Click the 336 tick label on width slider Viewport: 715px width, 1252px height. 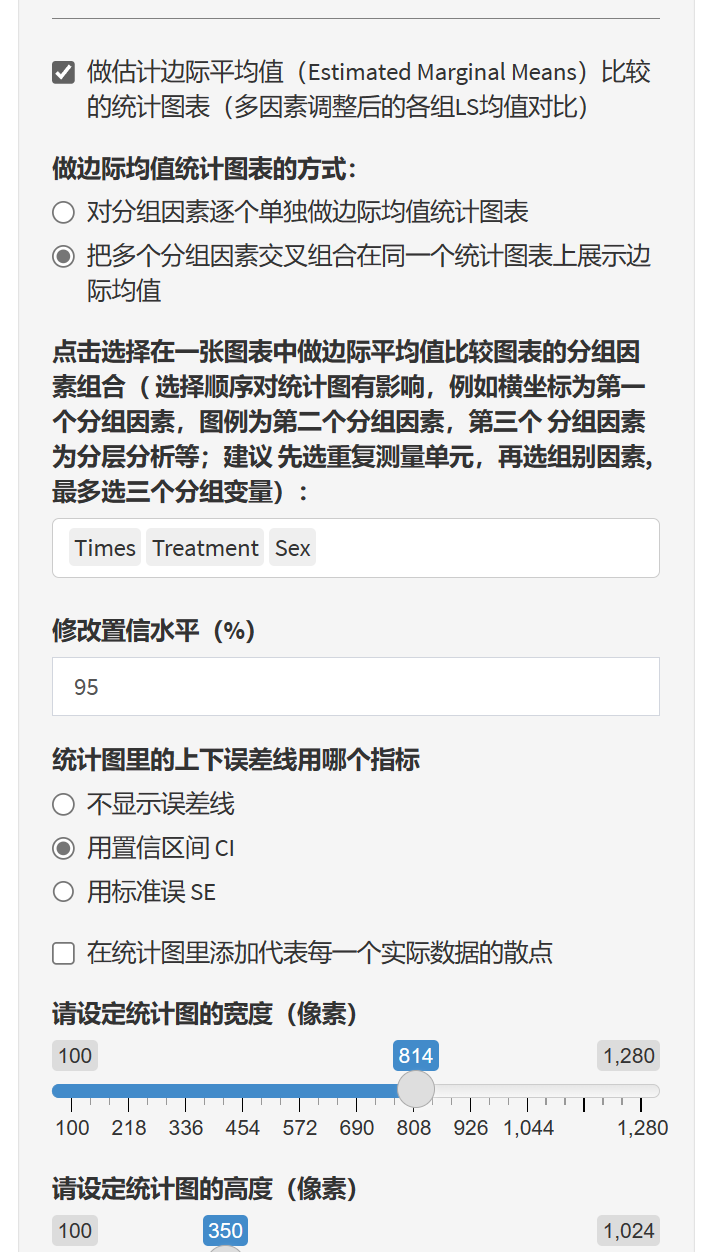click(186, 1128)
